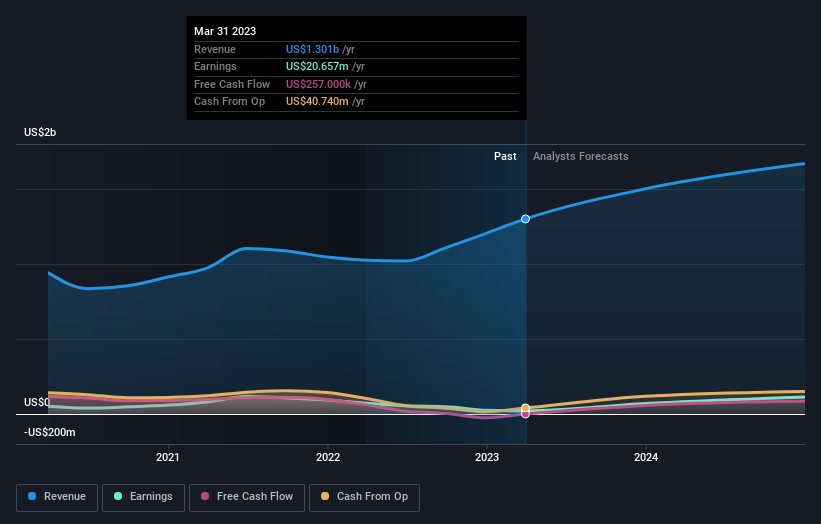Image resolution: width=821 pixels, height=524 pixels.
Task: Click the Analysts Forecasts label
Action: 581,156
